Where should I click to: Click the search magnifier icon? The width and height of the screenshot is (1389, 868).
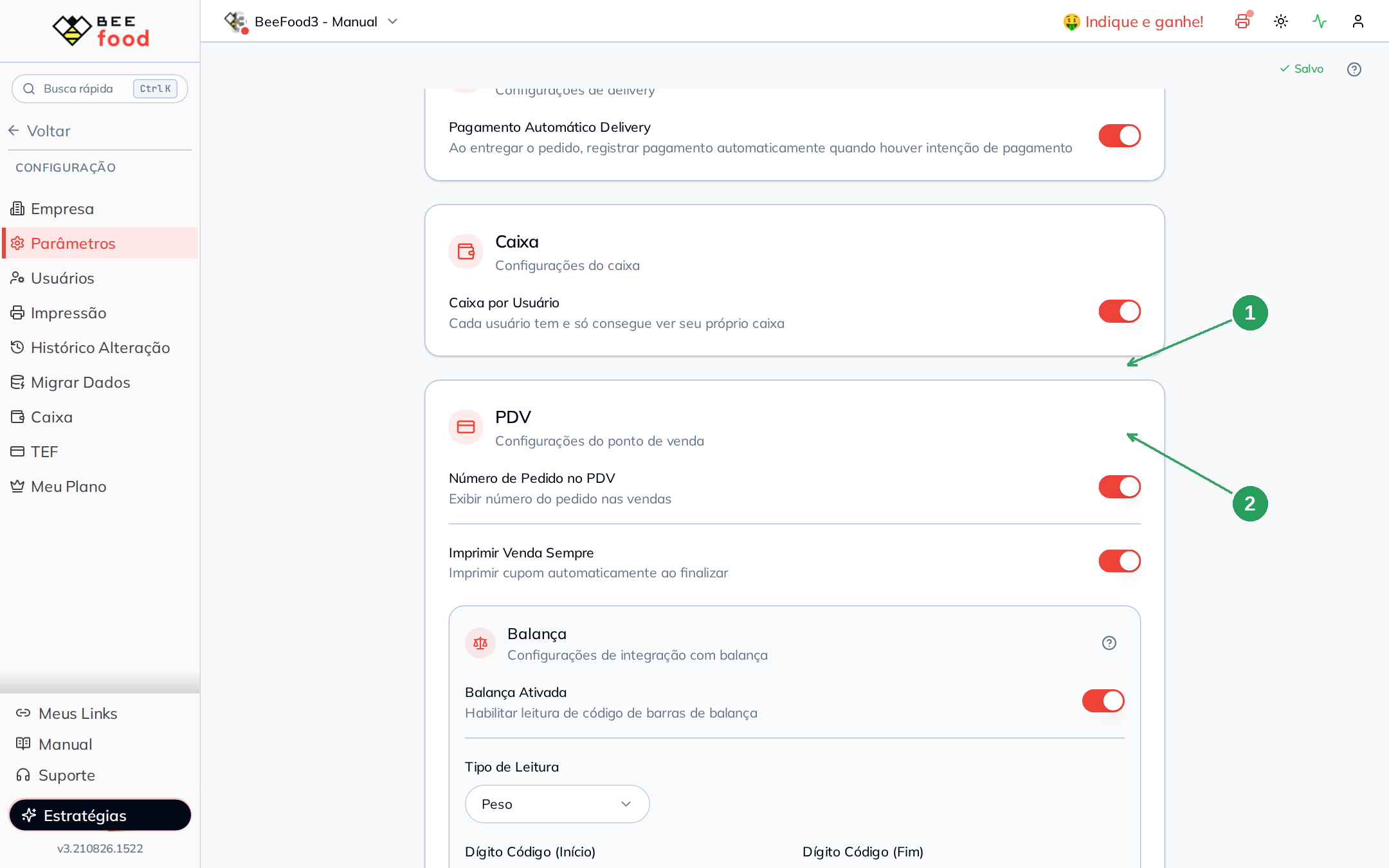pyautogui.click(x=29, y=89)
